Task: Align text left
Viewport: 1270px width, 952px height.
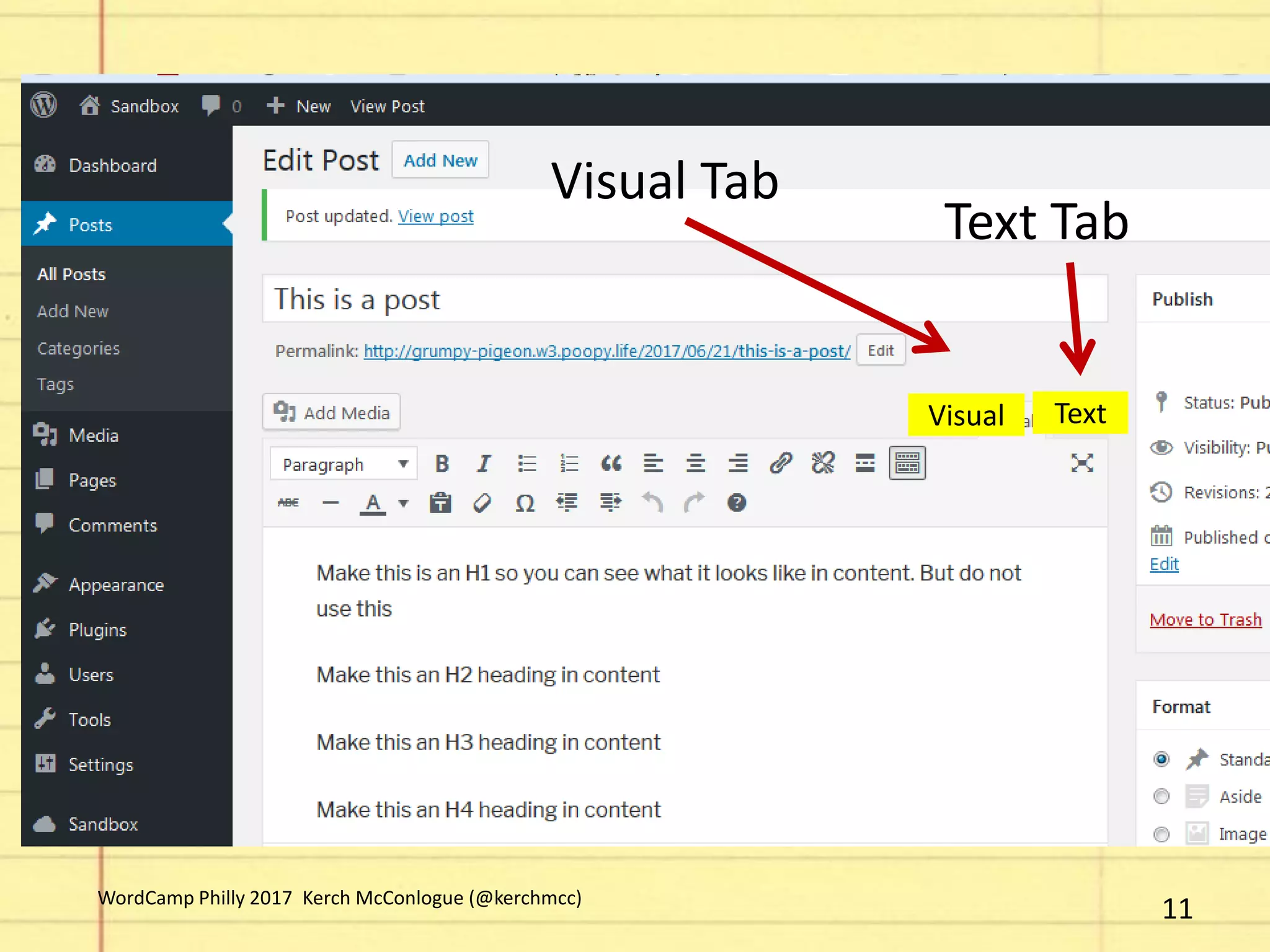Action: (x=653, y=463)
